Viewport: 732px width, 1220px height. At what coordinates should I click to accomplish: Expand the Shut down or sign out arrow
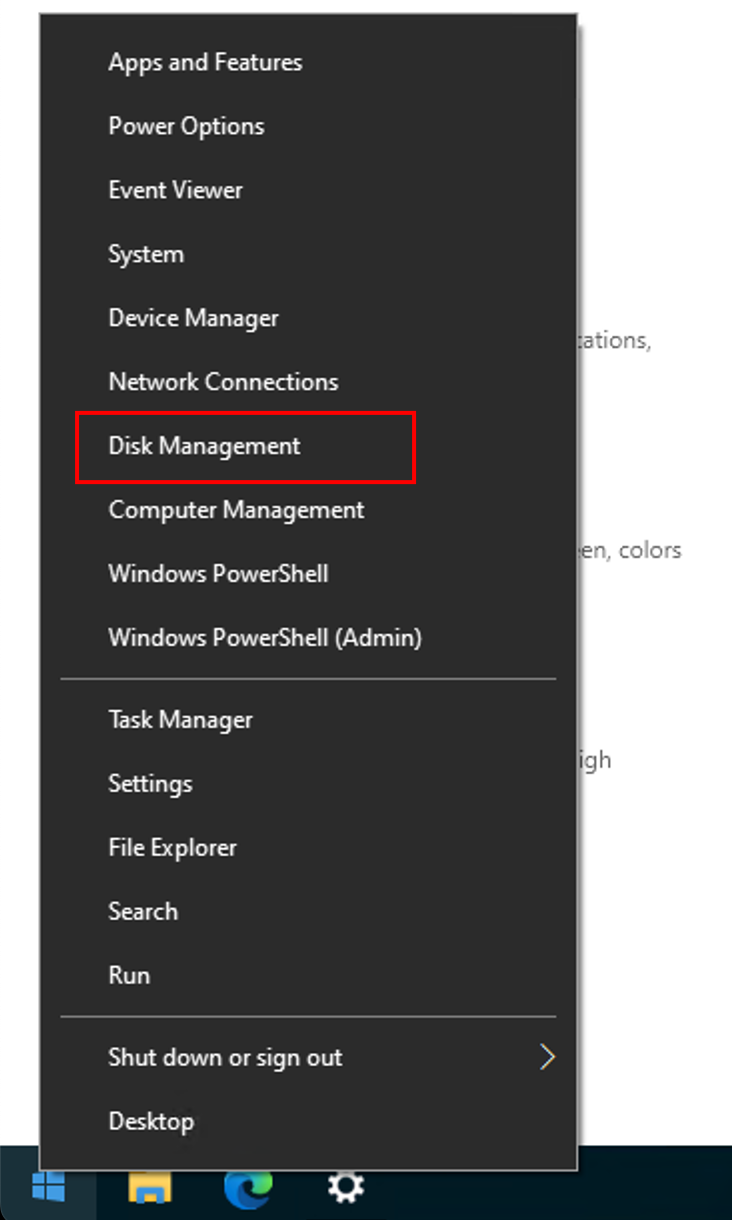(x=546, y=1057)
